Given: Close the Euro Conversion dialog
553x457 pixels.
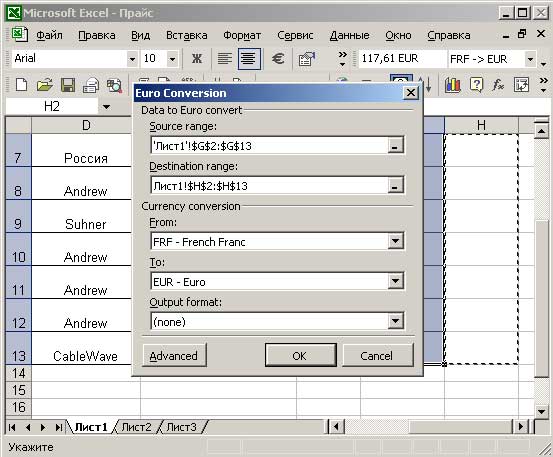Looking at the screenshot, I should click(x=411, y=93).
